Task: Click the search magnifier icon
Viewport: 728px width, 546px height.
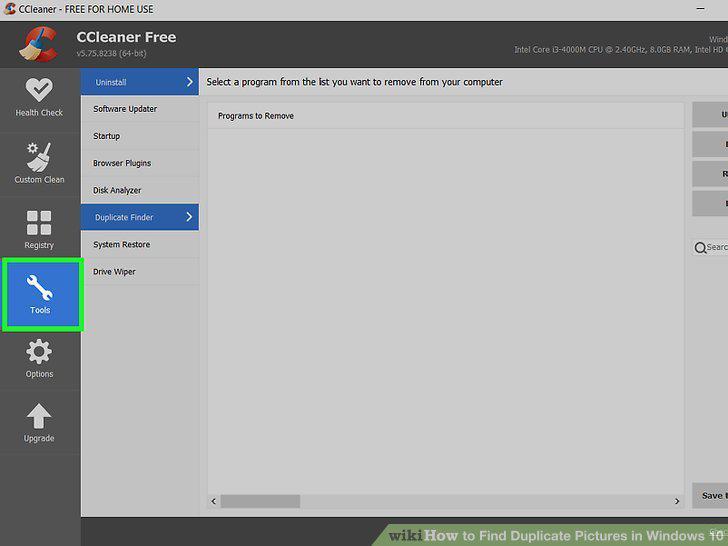Action: [x=700, y=248]
